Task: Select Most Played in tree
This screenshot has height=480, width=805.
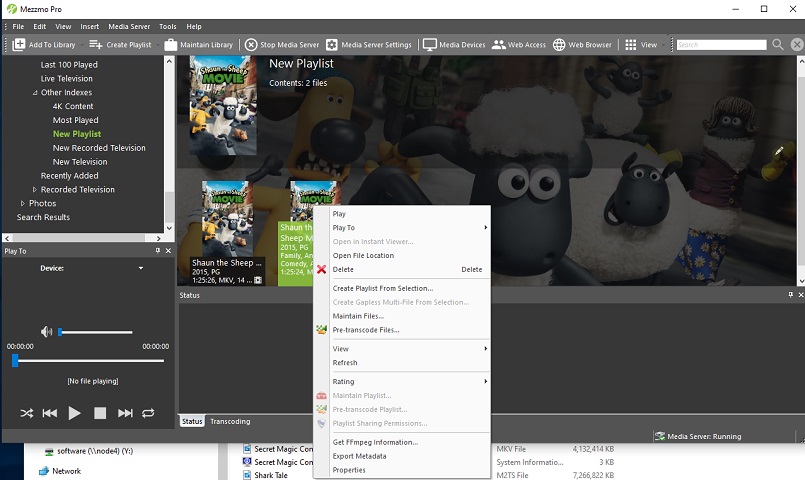Action: point(75,120)
